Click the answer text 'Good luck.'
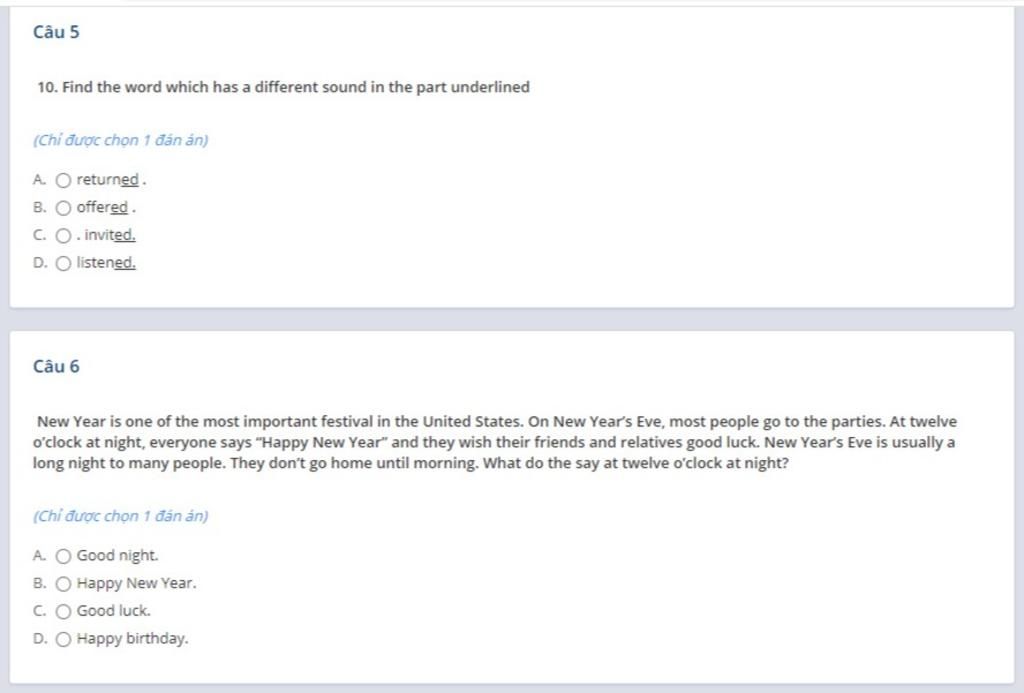The image size is (1024, 693). tap(114, 611)
